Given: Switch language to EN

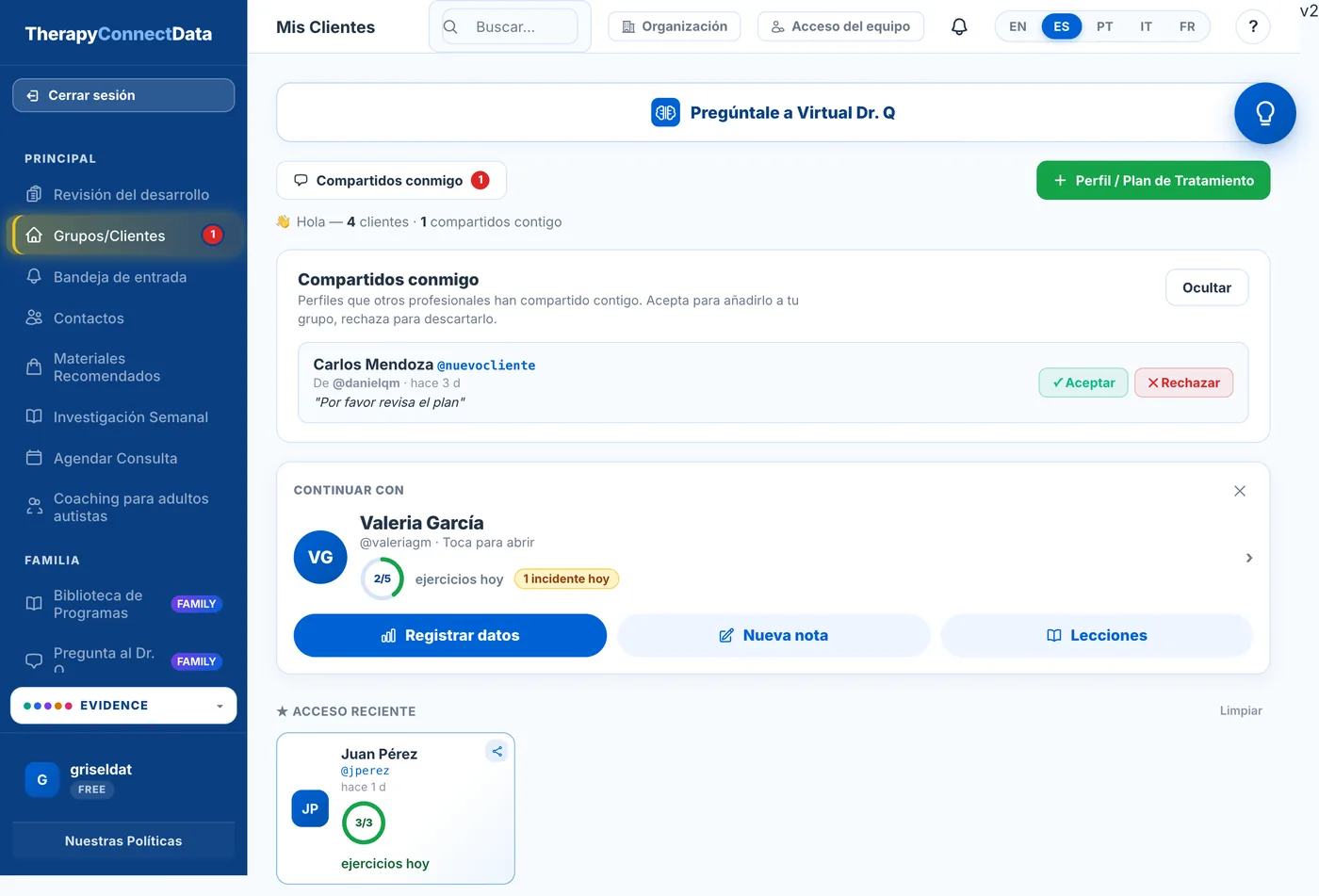Looking at the screenshot, I should [x=1018, y=26].
